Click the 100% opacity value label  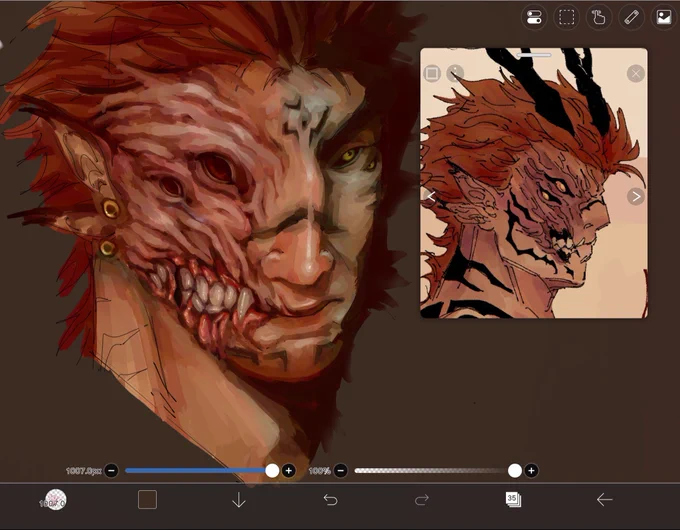pyautogui.click(x=319, y=471)
